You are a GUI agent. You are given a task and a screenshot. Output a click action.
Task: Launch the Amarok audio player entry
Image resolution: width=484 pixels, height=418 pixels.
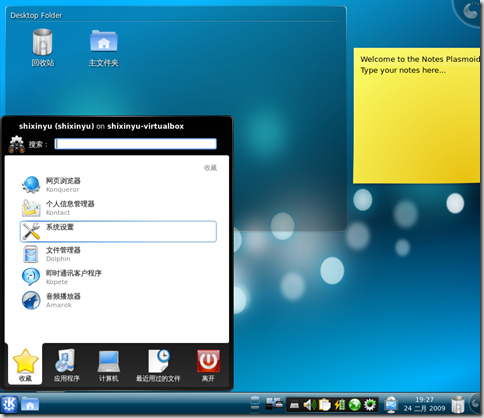(x=118, y=300)
